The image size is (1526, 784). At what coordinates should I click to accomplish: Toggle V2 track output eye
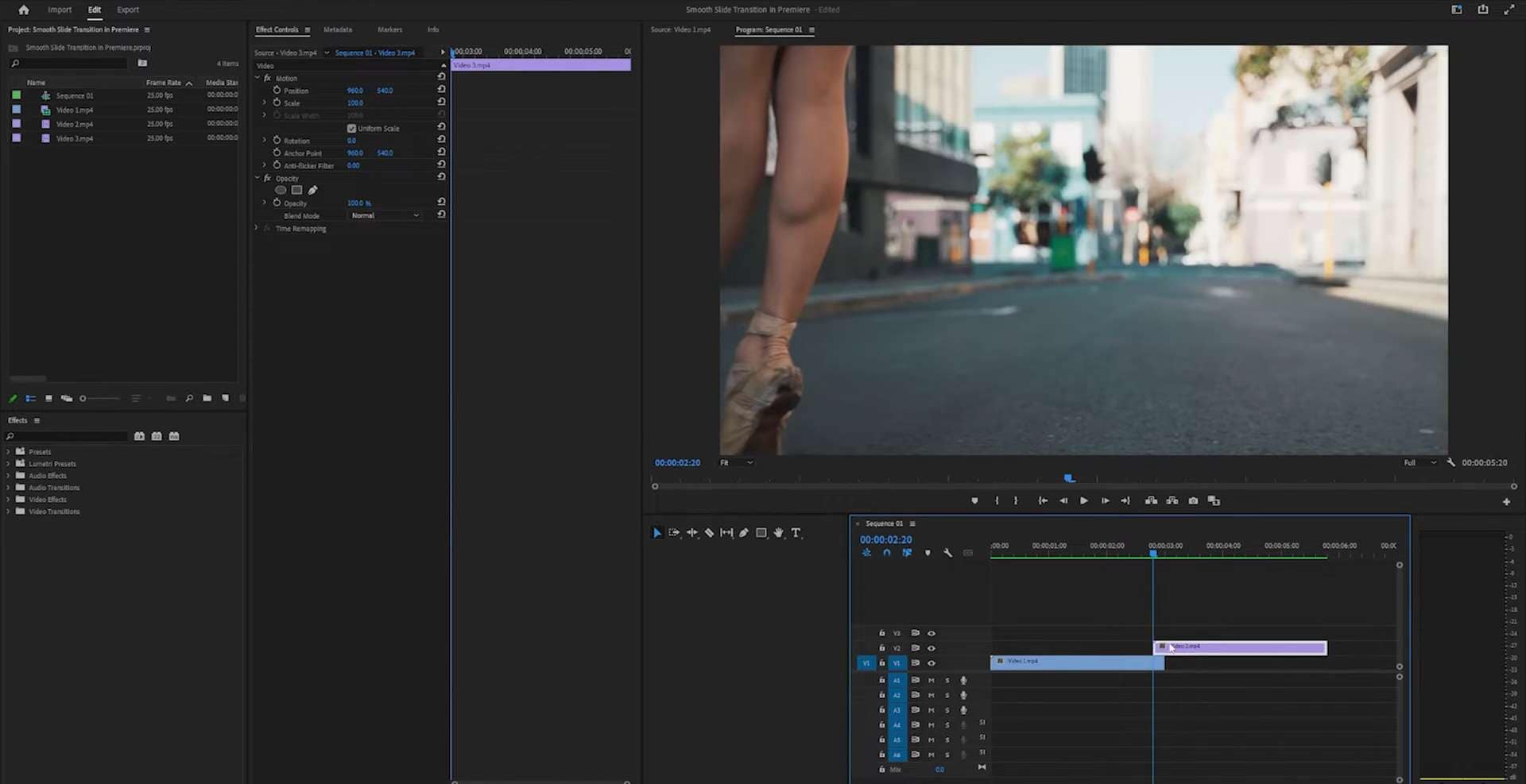931,648
